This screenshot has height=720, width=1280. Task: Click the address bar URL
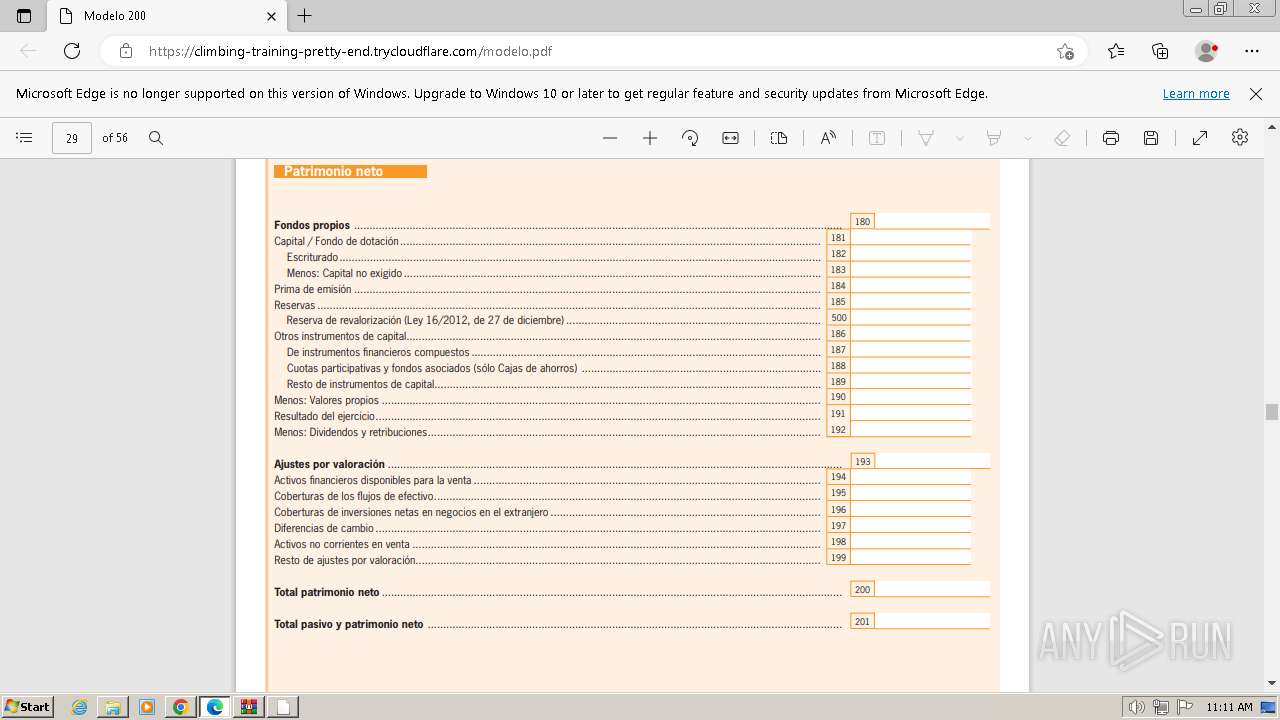(350, 51)
